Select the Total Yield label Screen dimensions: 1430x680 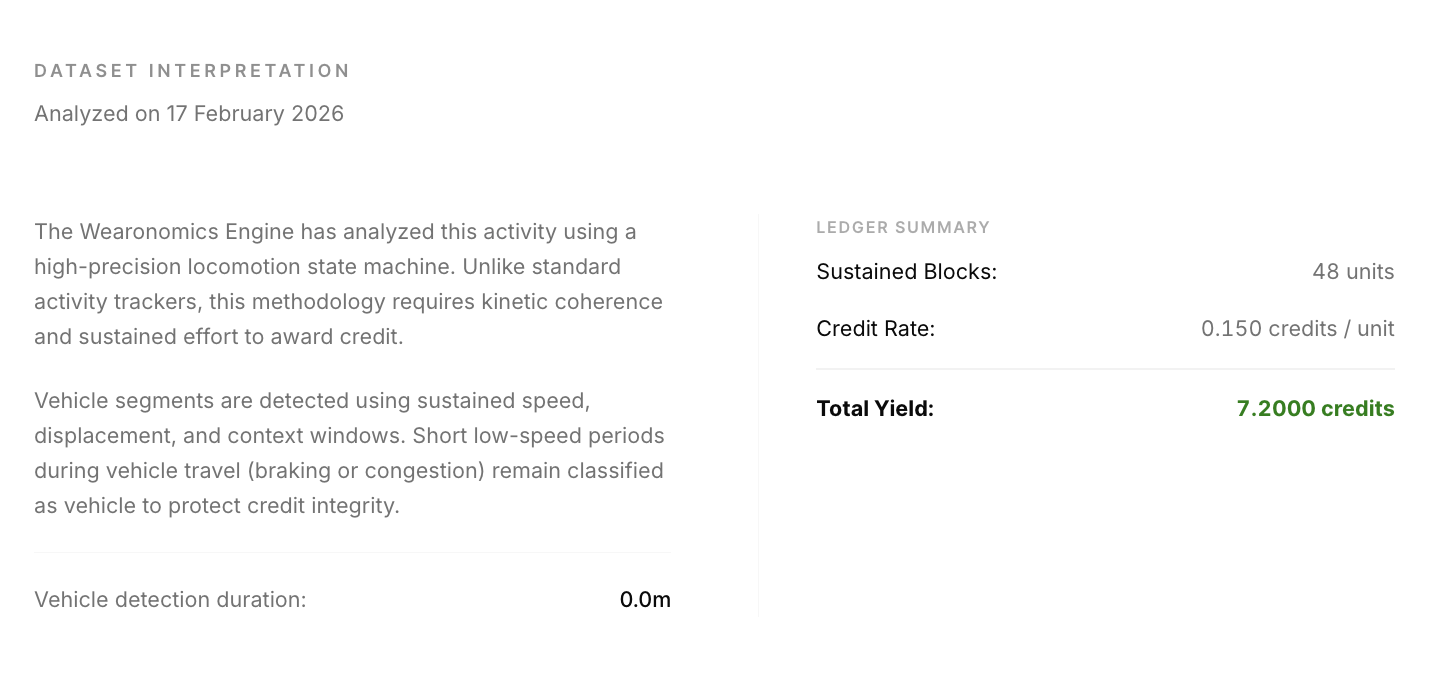[x=875, y=409]
